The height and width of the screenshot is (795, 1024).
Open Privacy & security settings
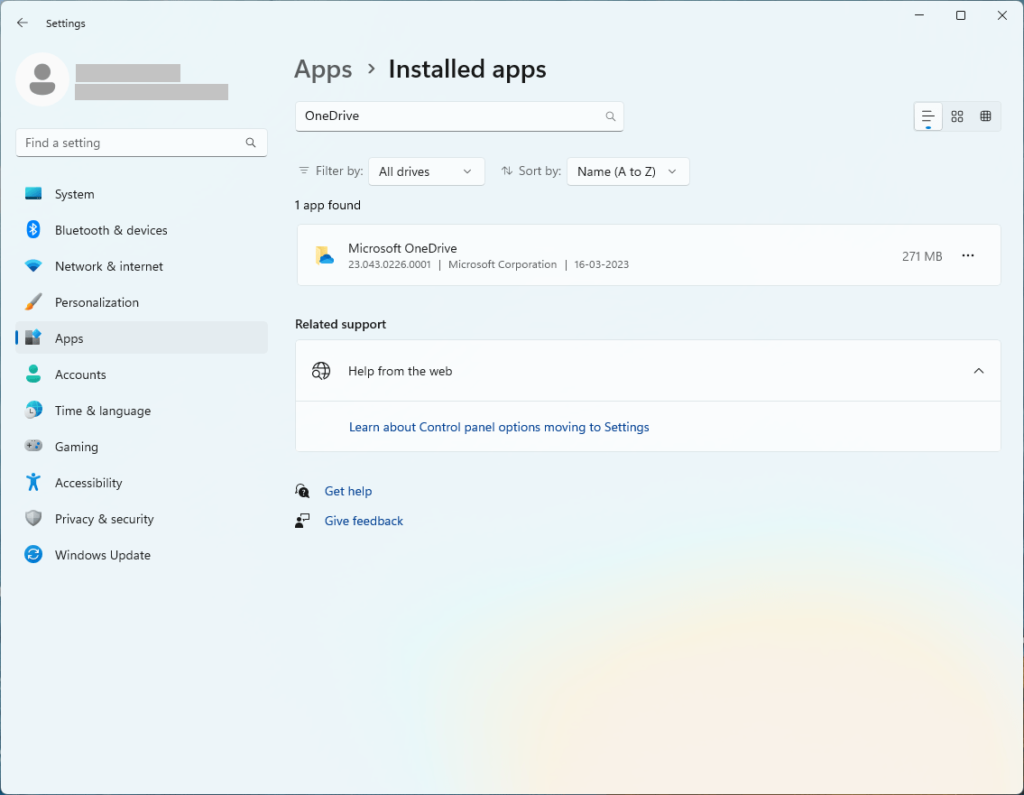pyautogui.click(x=142, y=519)
